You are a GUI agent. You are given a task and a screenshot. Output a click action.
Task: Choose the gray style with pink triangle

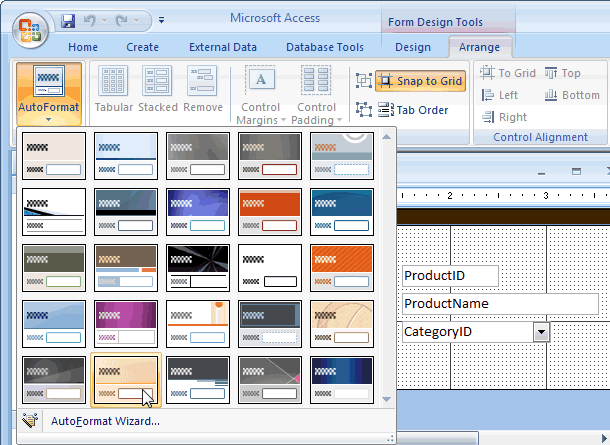[x=270, y=380]
